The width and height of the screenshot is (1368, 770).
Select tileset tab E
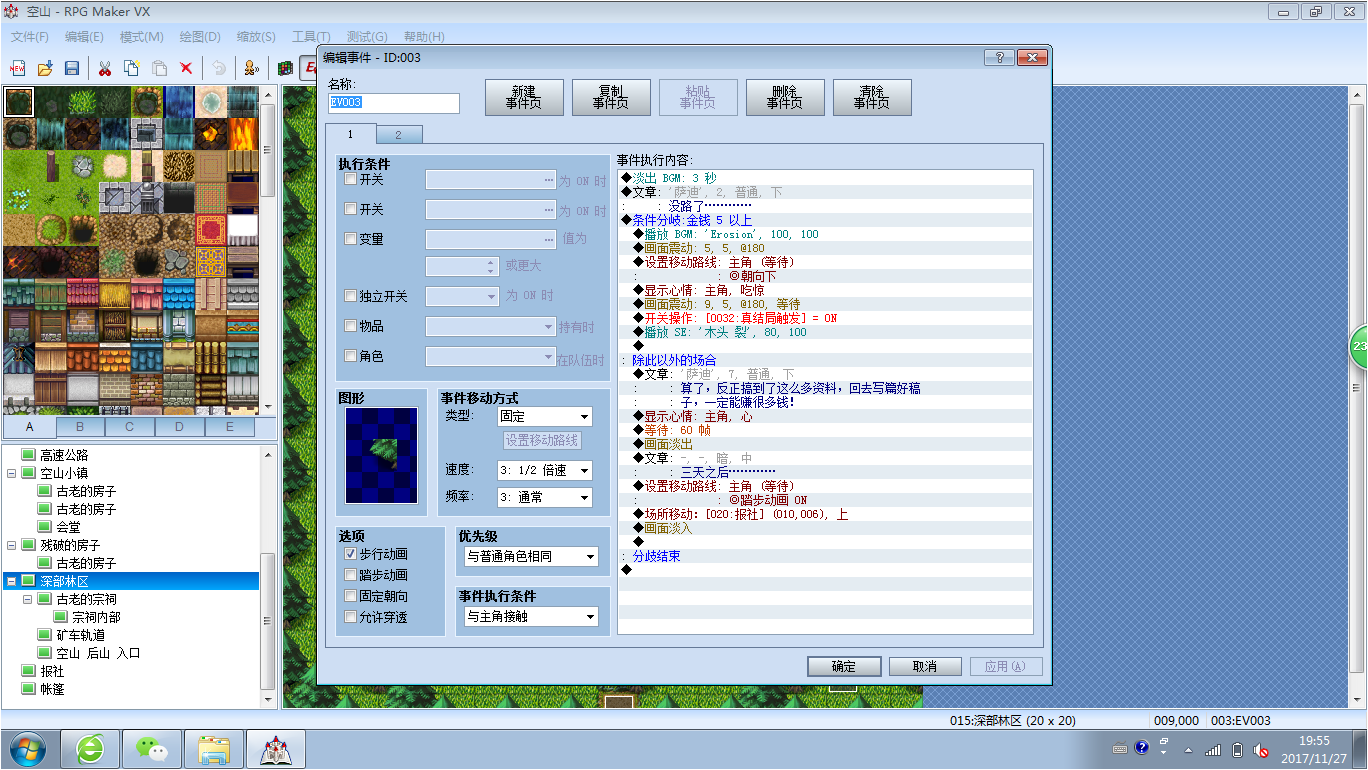(x=230, y=427)
